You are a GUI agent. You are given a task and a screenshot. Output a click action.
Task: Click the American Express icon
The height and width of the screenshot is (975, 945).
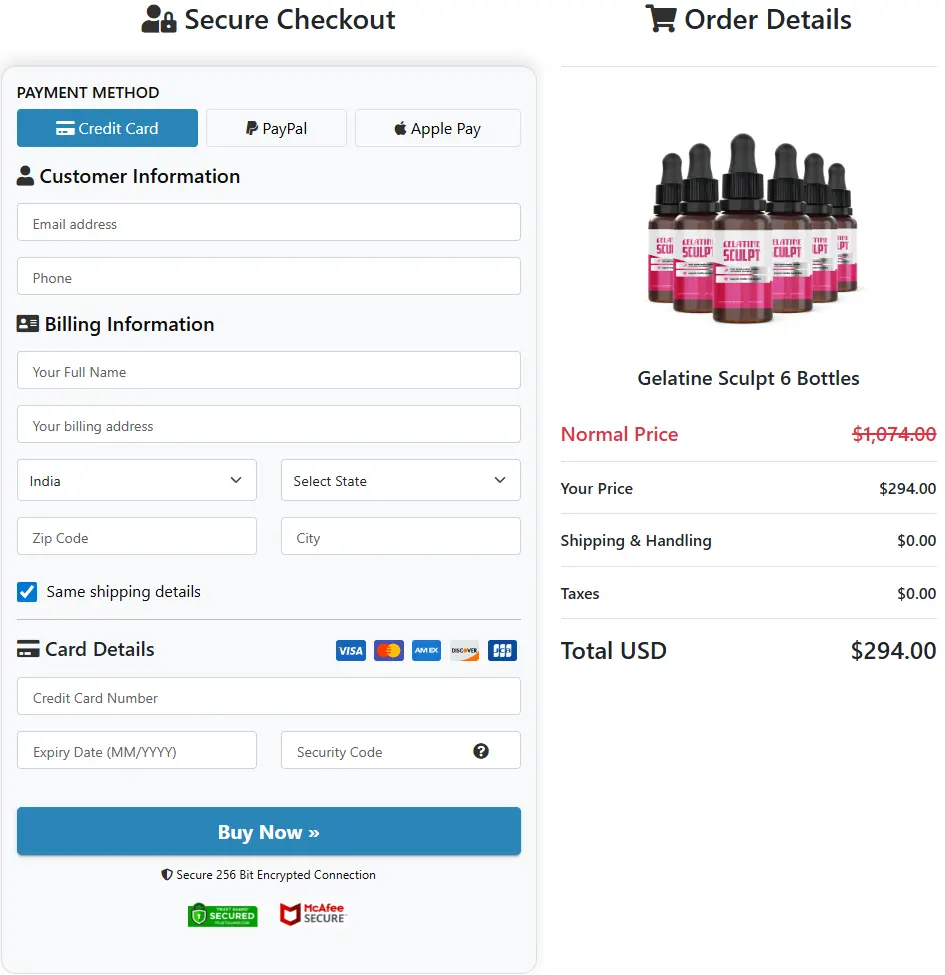[x=426, y=650]
